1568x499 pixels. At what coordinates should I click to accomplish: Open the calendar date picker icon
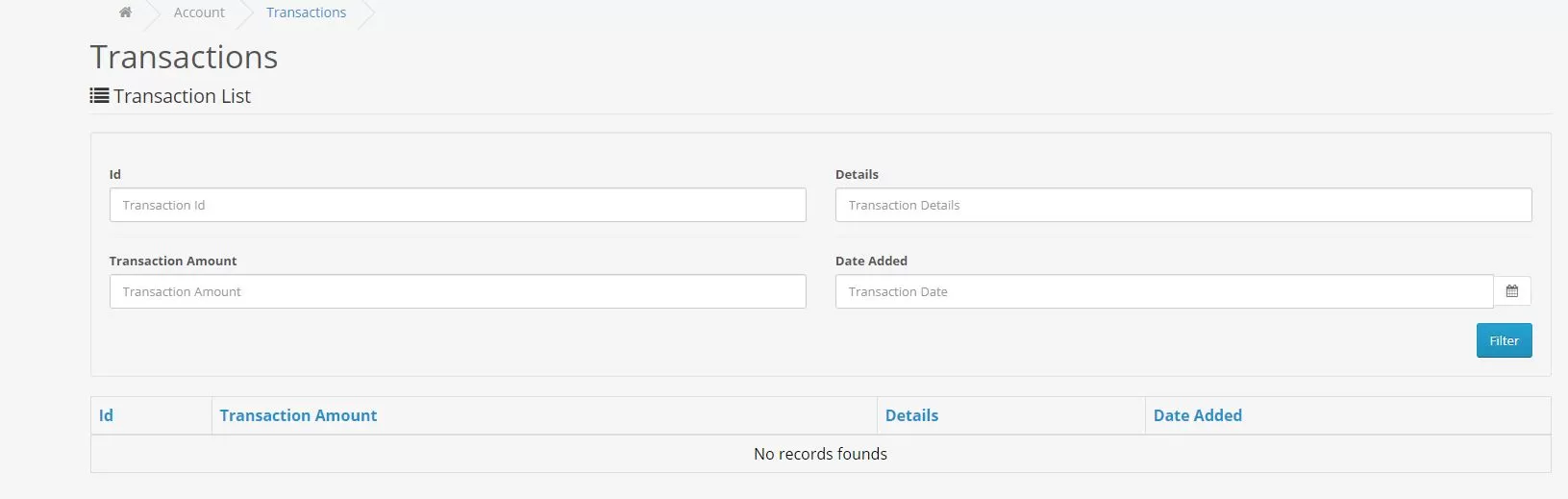1512,291
